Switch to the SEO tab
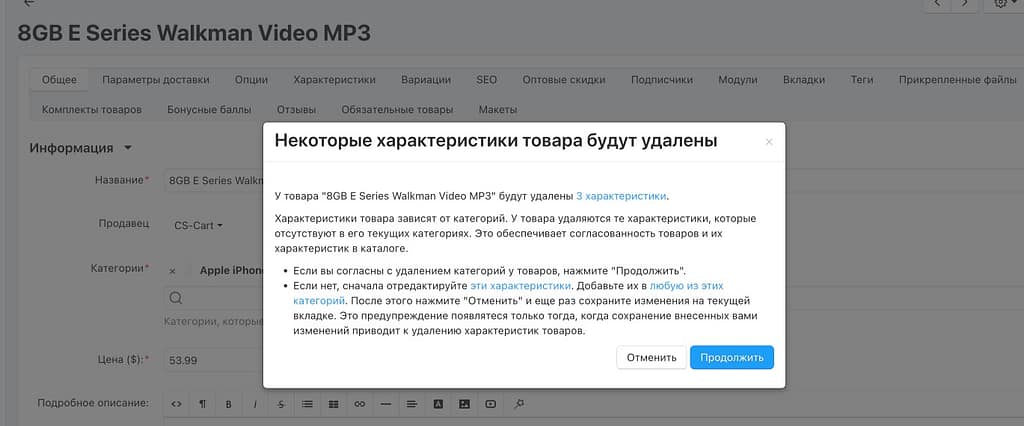 click(487, 80)
